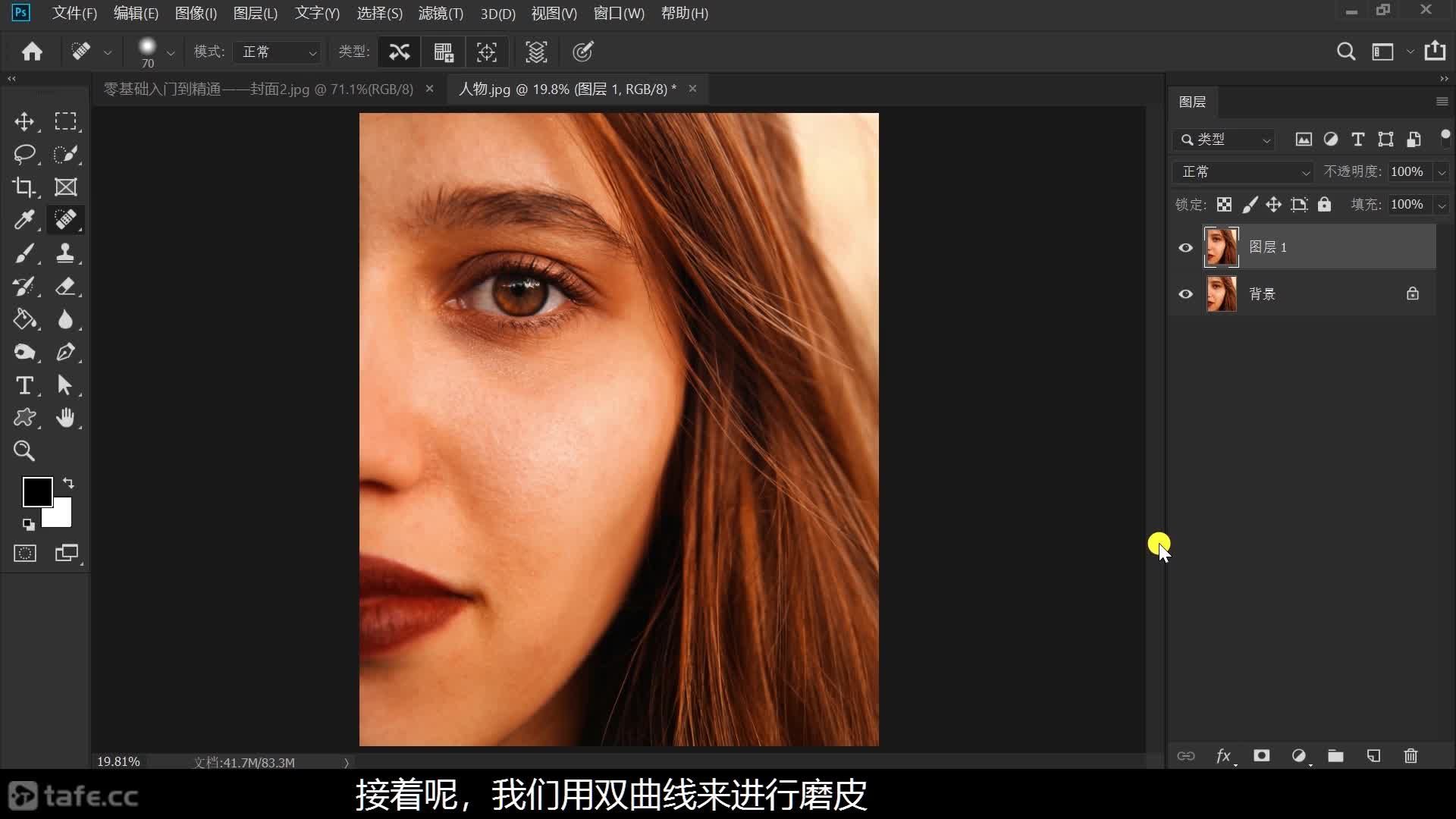Select the Eraser tool
The image size is (1456, 819).
point(65,287)
